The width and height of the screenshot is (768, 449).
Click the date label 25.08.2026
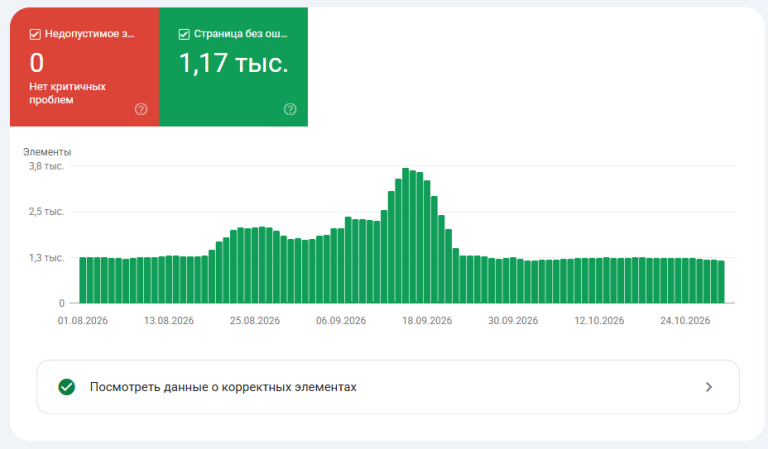[x=255, y=321]
